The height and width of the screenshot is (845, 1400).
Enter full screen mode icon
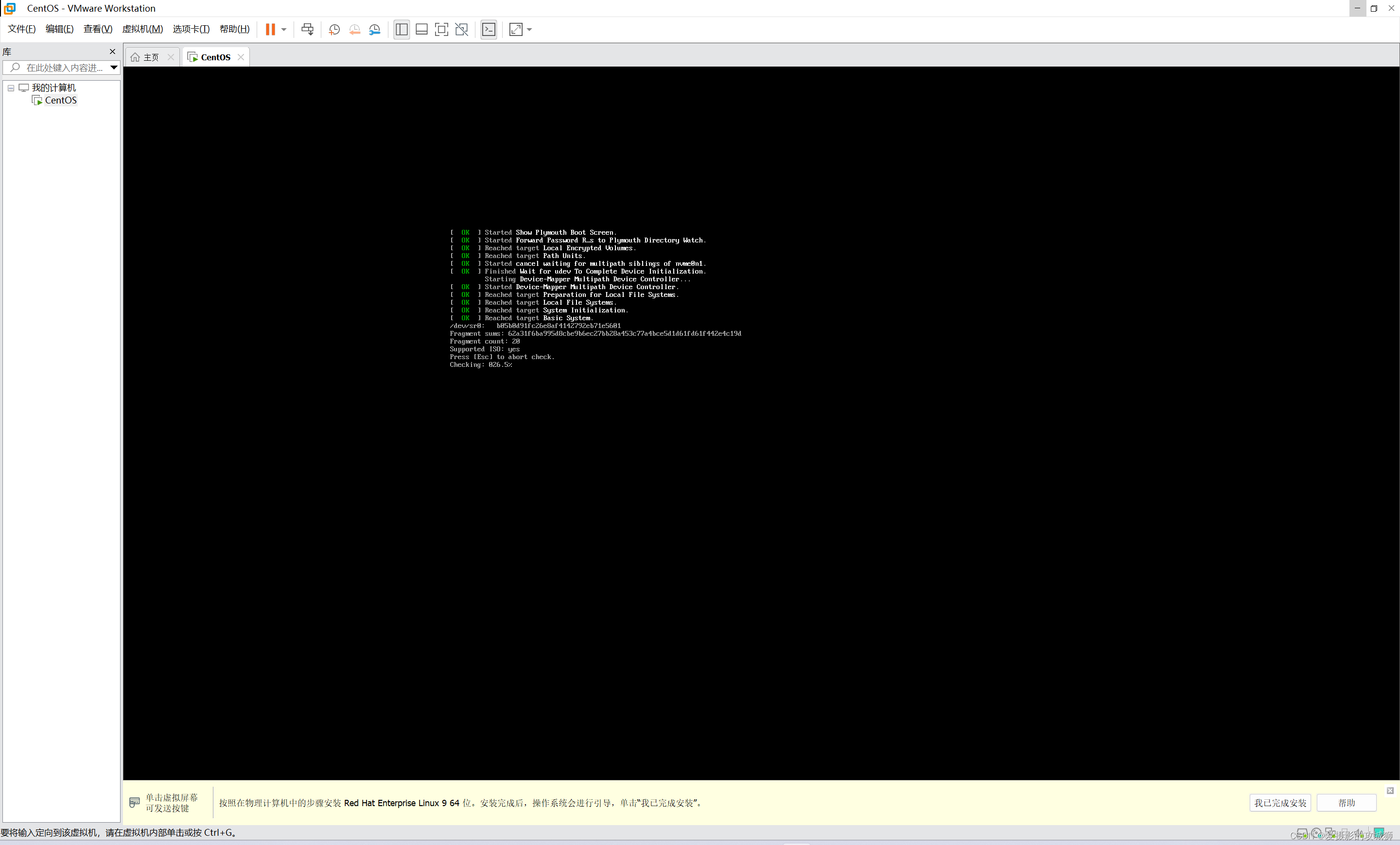click(x=441, y=30)
